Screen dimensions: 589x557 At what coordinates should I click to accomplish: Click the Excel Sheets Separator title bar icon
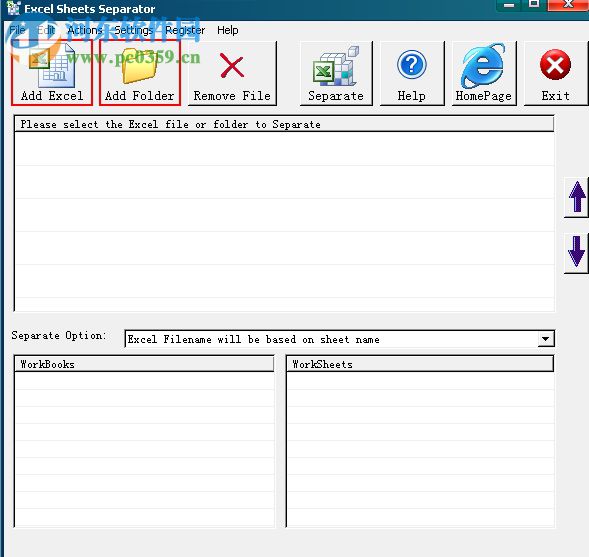tap(14, 8)
